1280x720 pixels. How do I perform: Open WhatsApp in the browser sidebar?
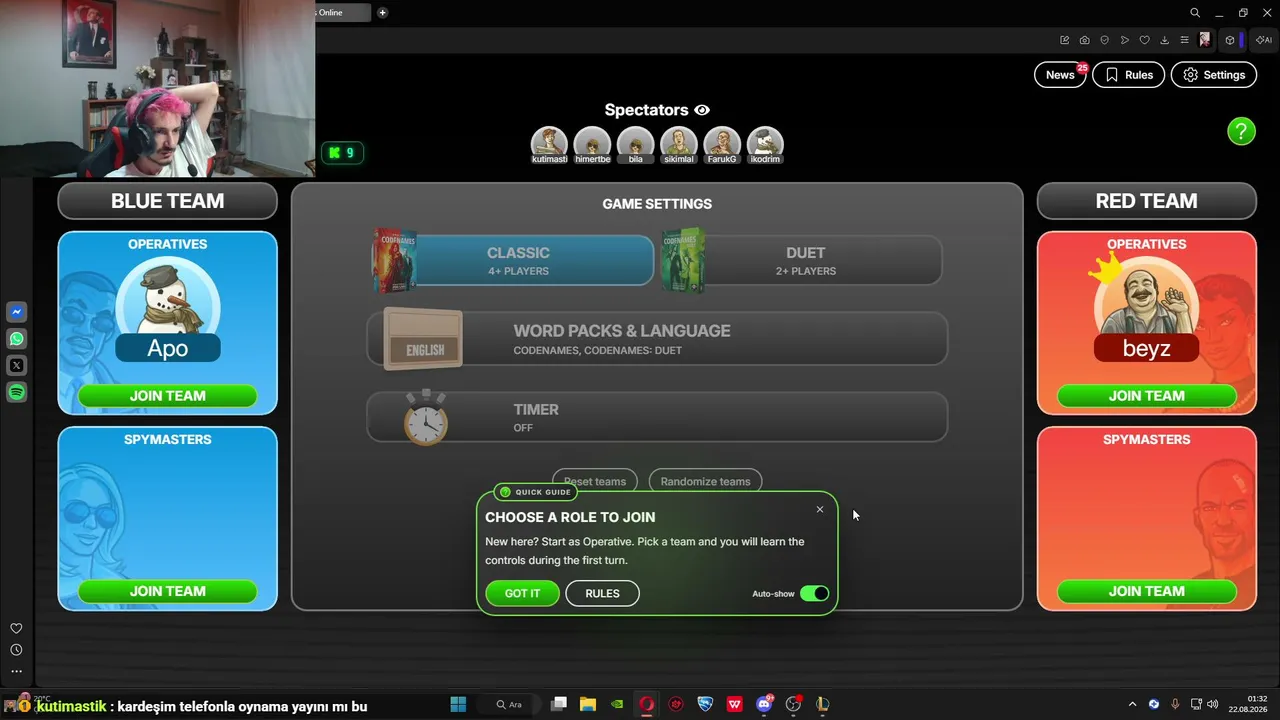click(x=16, y=339)
